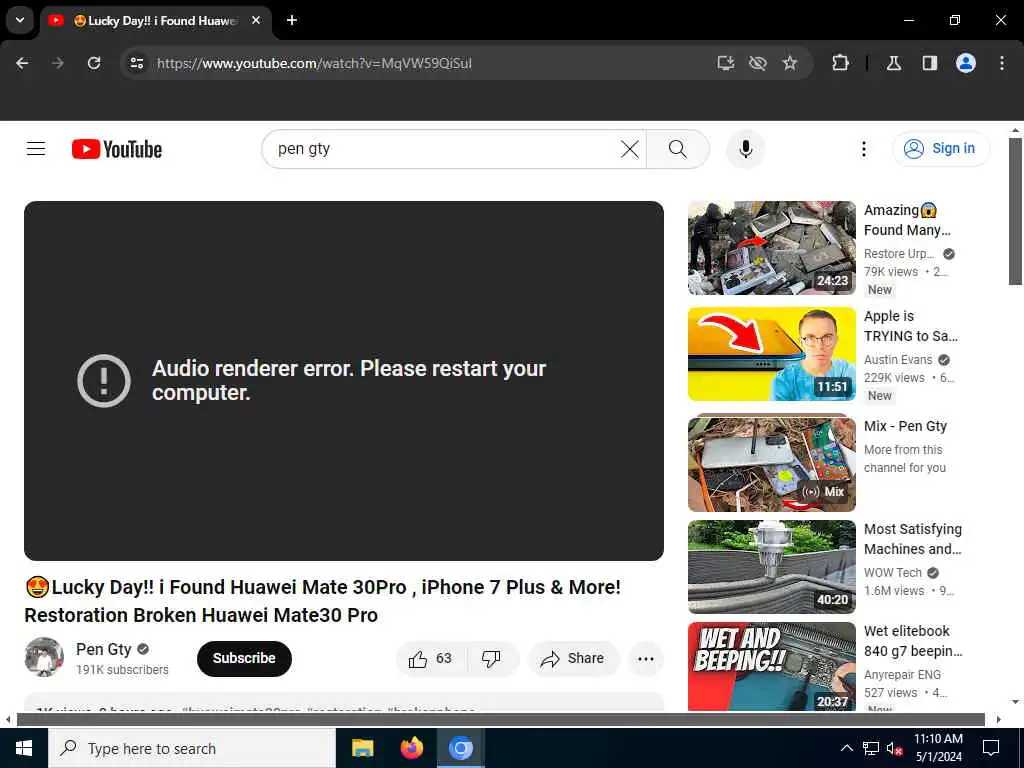1024x768 pixels.
Task: Open a new browser tab
Action: click(x=292, y=20)
